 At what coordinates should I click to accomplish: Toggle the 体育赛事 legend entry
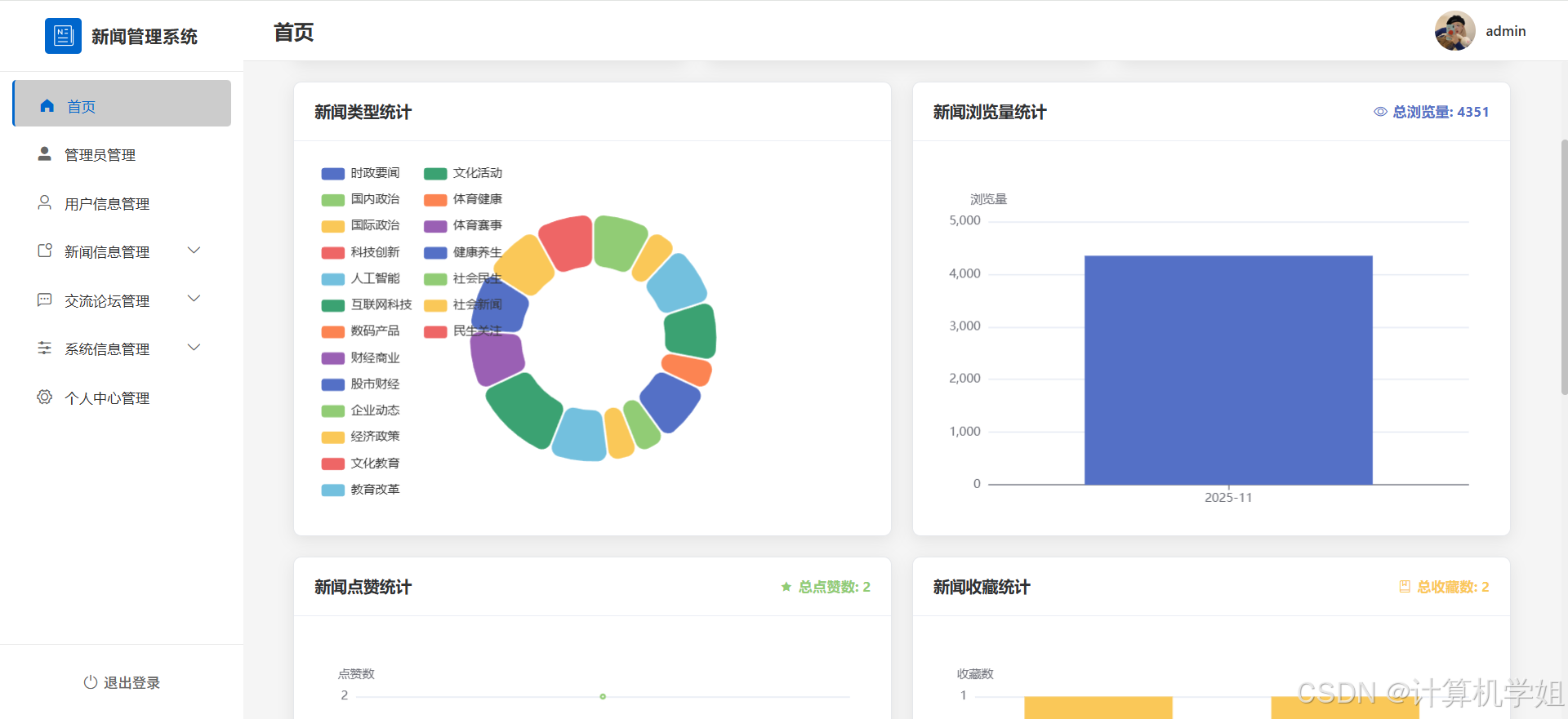[x=463, y=225]
